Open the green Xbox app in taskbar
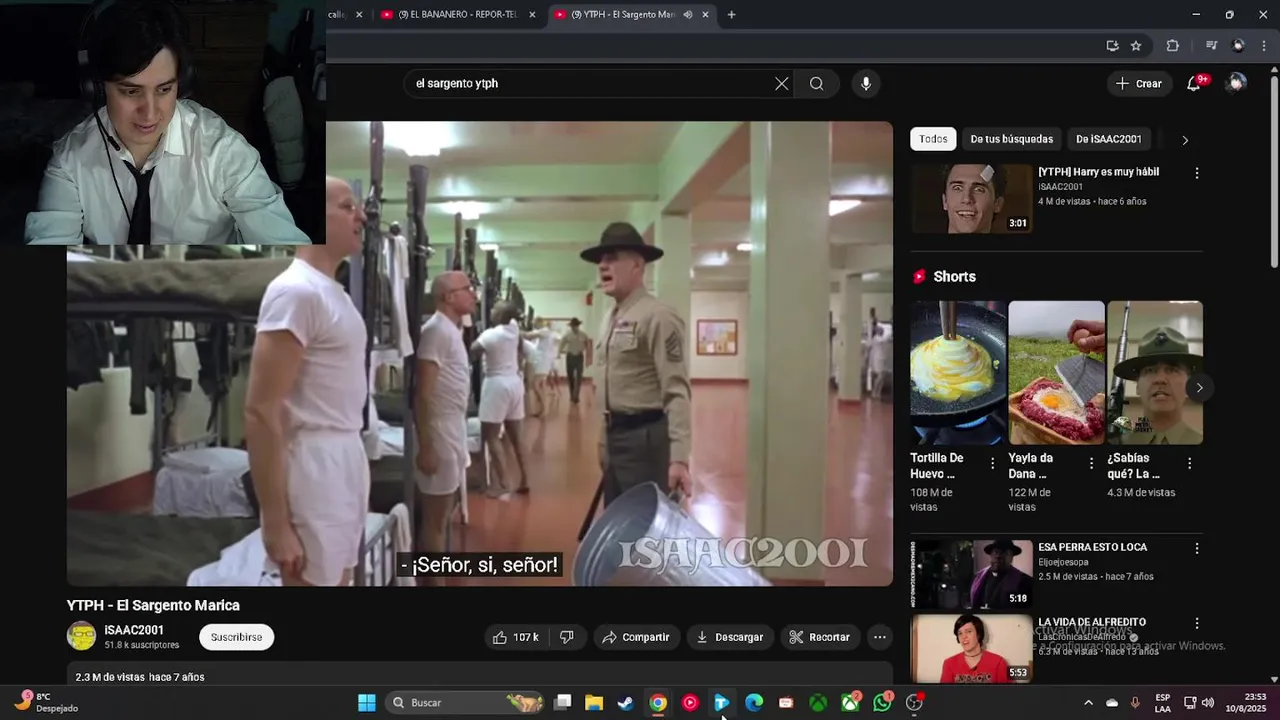Viewport: 1280px width, 720px height. (818, 703)
